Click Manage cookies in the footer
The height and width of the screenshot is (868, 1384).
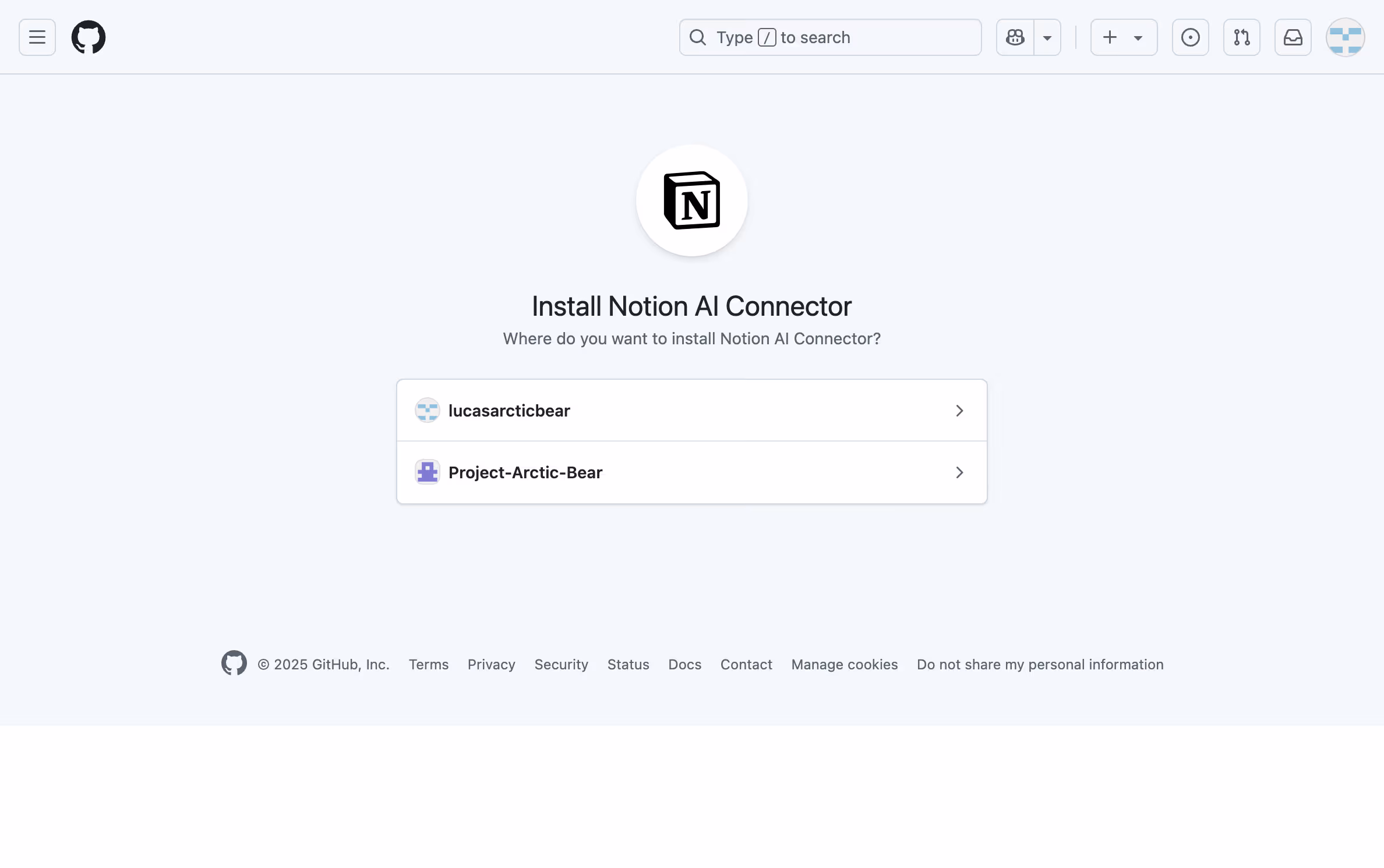[x=845, y=664]
